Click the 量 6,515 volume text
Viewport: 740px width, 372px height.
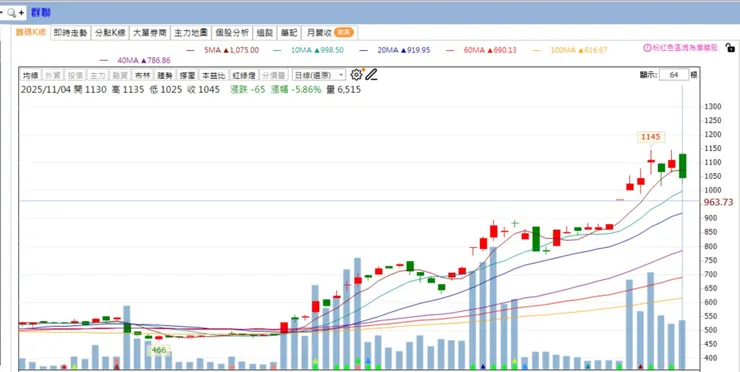343,90
